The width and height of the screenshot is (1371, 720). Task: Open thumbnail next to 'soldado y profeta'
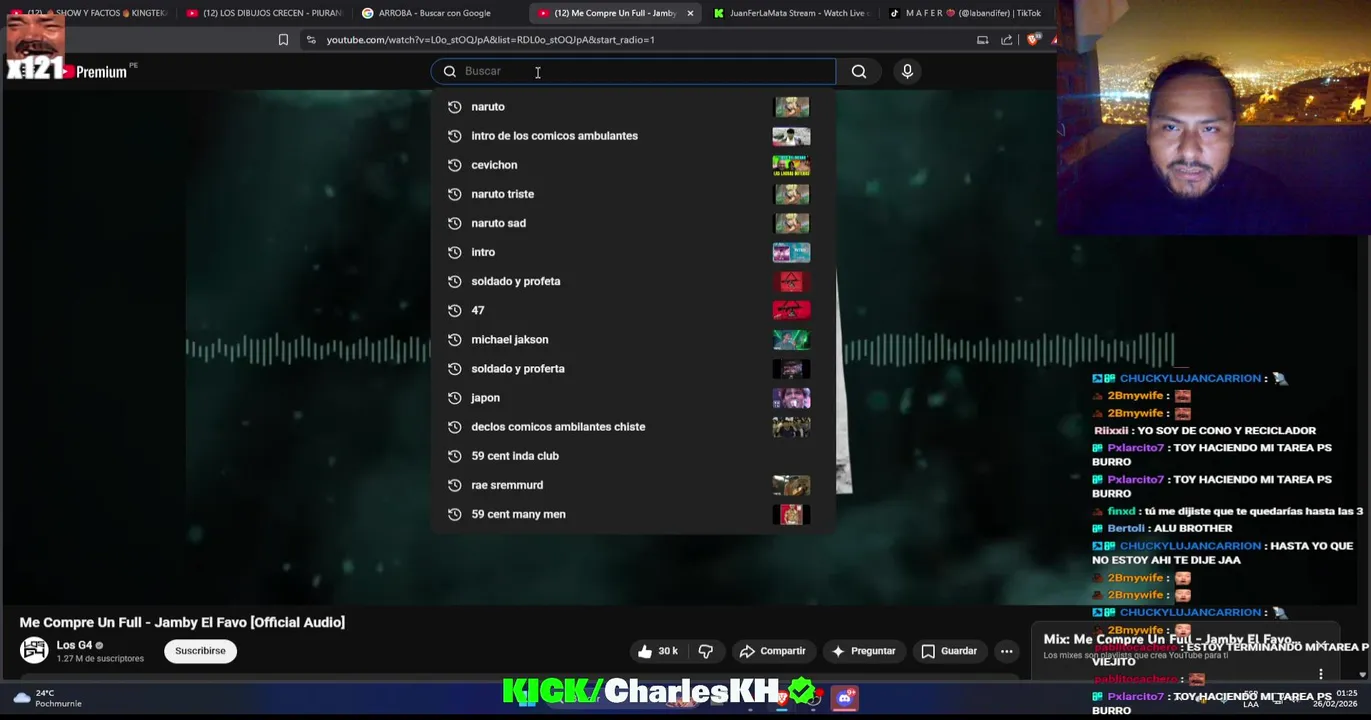tap(791, 281)
